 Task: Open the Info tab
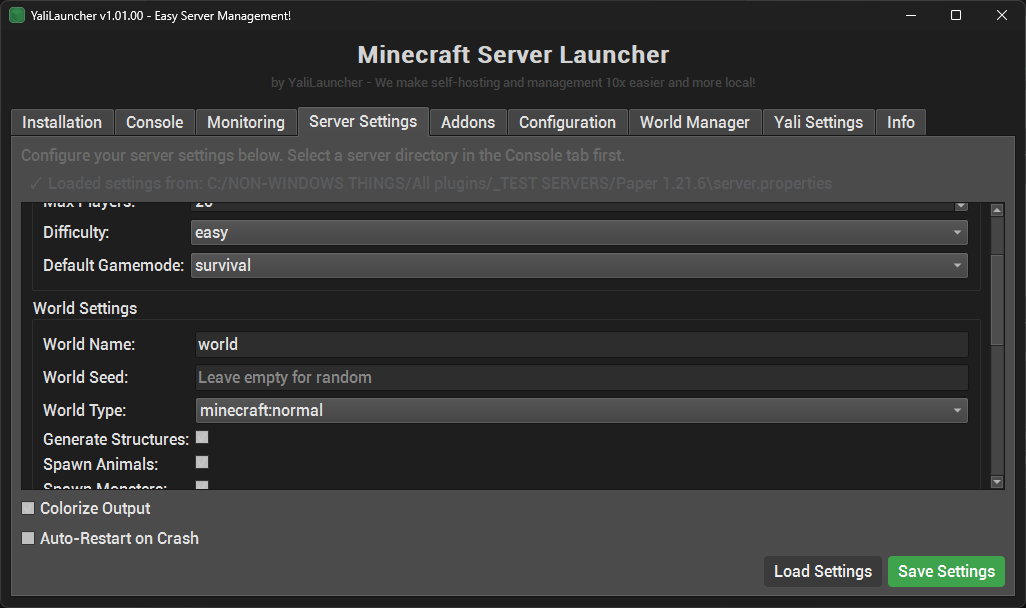901,122
